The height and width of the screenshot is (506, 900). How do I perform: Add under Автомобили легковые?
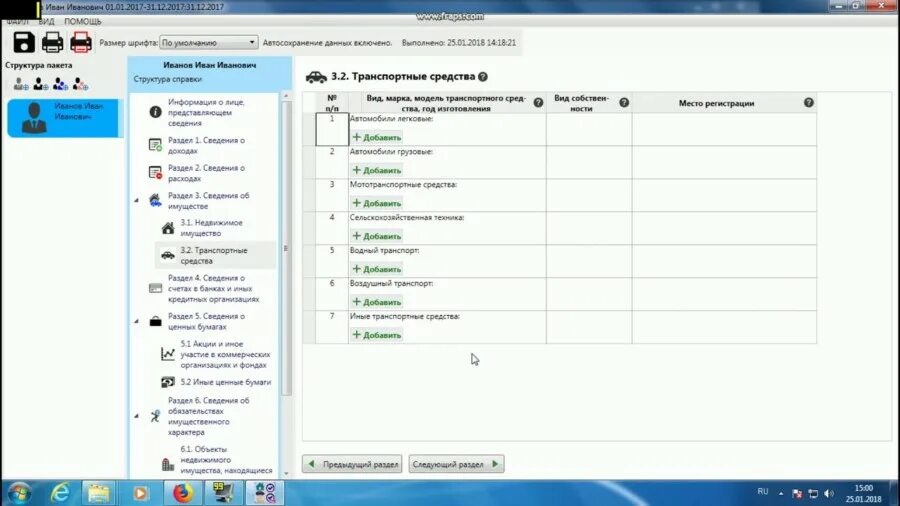tap(377, 138)
